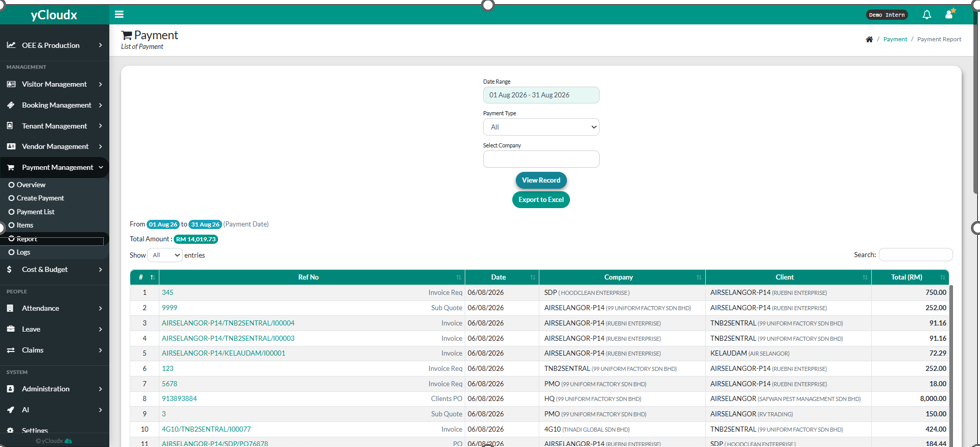Sort by Ref No column arrows
This screenshot has width=980, height=447.
(x=459, y=277)
